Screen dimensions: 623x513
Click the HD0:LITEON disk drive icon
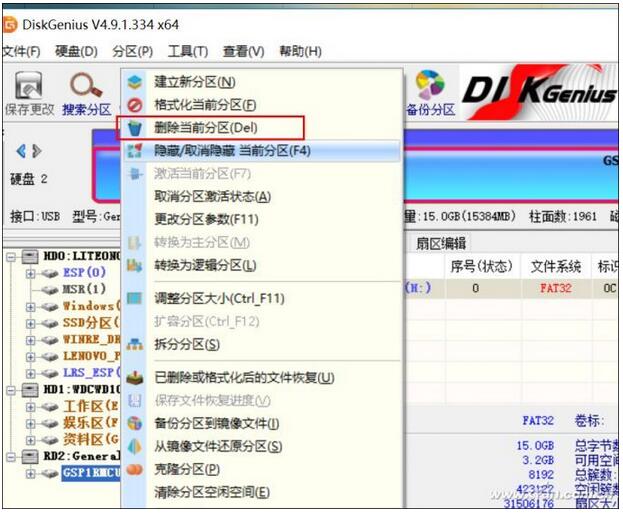30,257
